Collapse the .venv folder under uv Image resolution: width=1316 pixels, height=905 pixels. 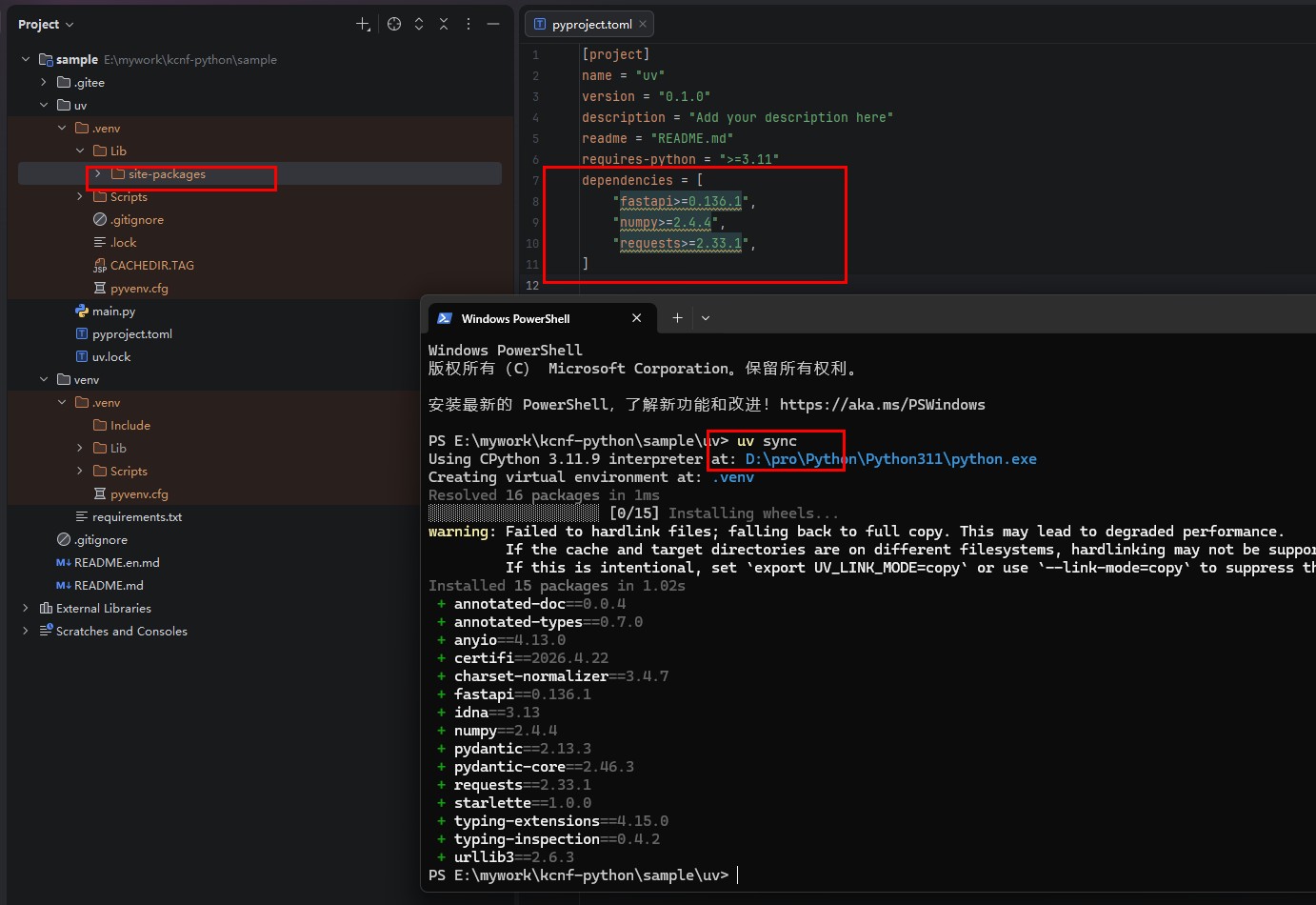tap(62, 128)
